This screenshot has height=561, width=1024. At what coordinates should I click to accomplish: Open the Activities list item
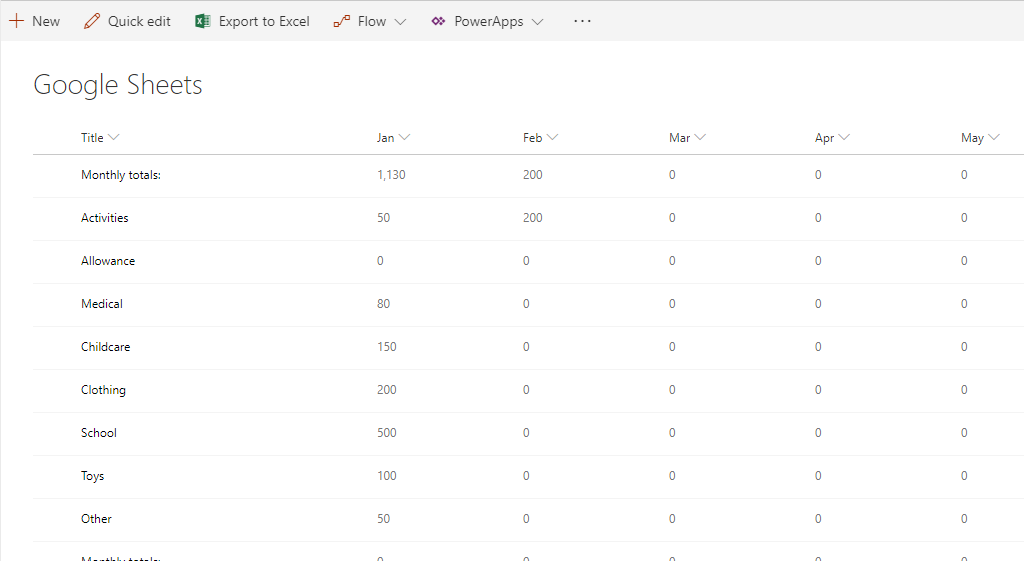click(105, 218)
